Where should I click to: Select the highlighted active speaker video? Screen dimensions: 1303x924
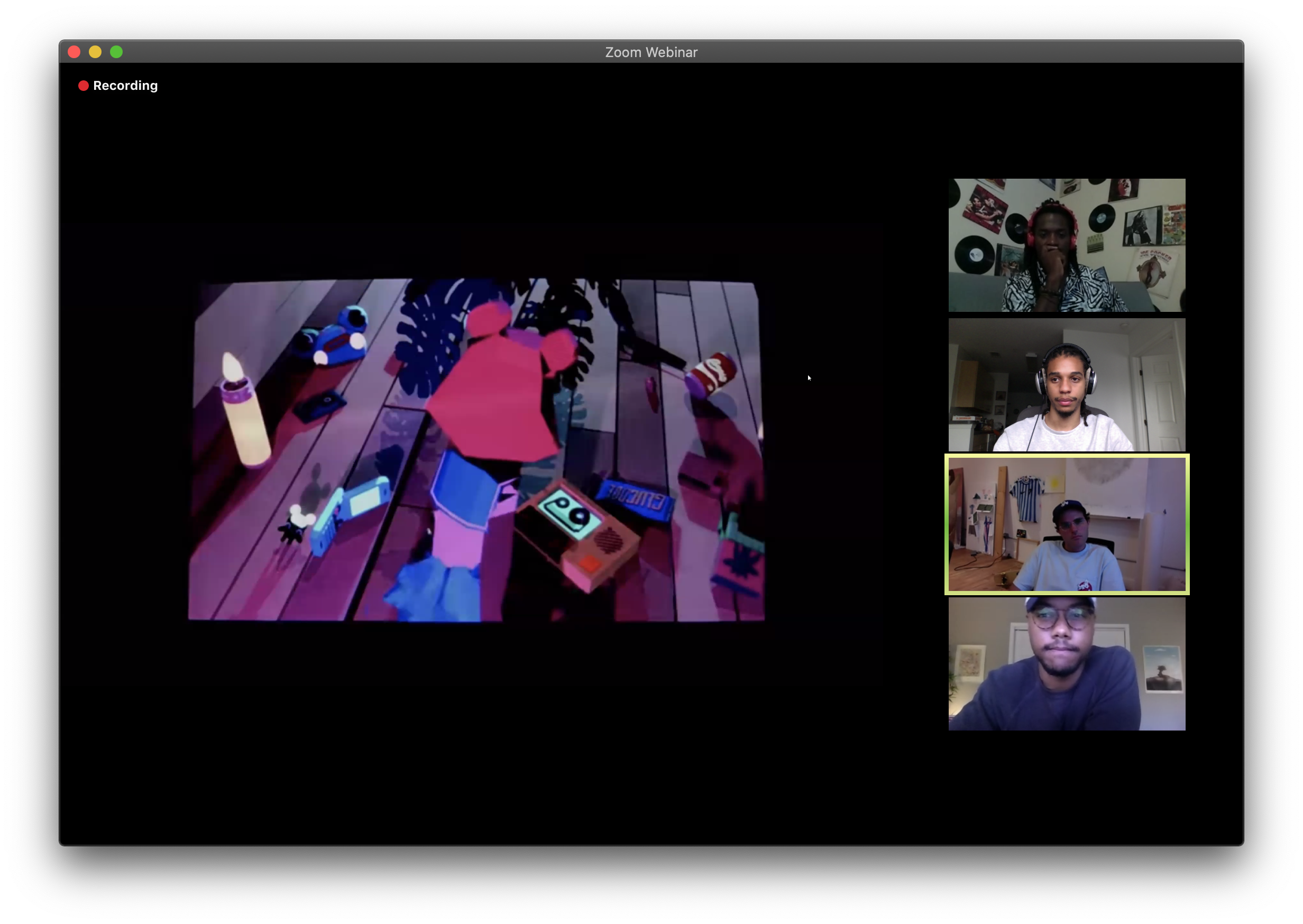(1066, 524)
